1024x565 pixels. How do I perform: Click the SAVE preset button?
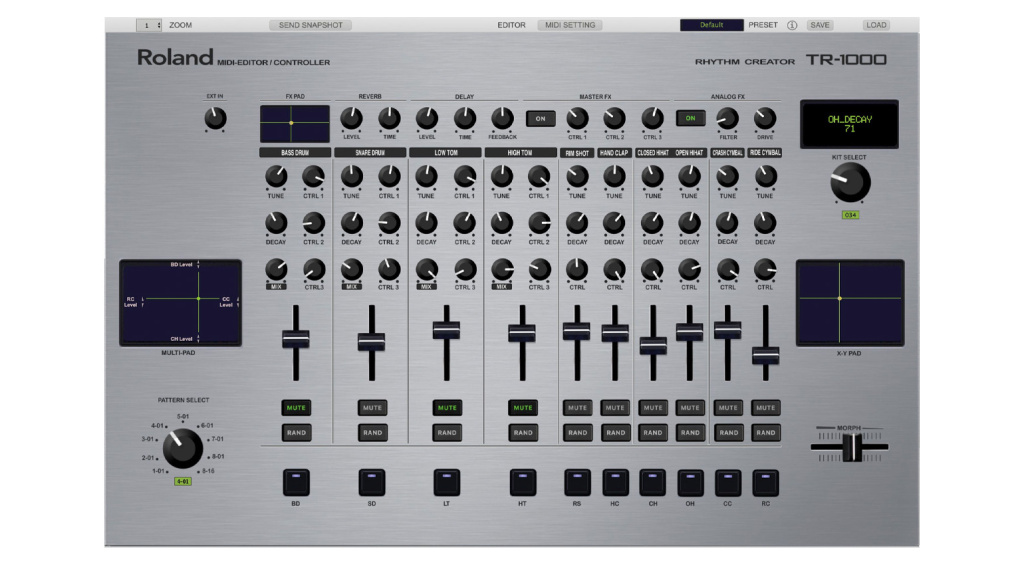click(x=820, y=25)
